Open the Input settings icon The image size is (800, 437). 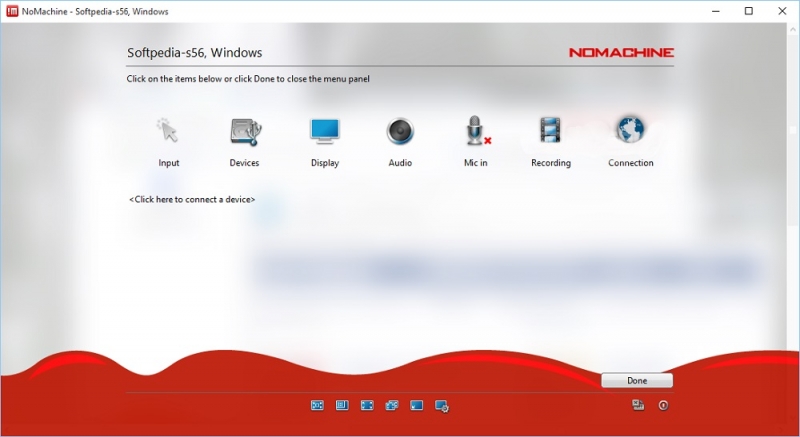point(167,131)
